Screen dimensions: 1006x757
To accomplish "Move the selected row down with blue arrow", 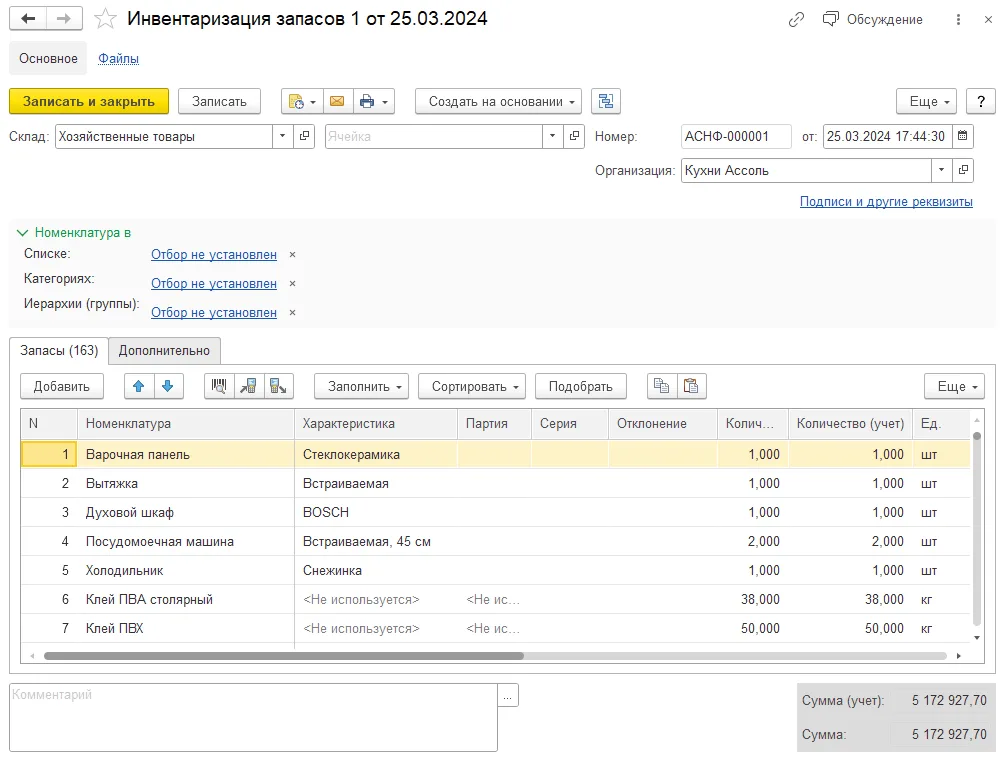I will pyautogui.click(x=168, y=386).
